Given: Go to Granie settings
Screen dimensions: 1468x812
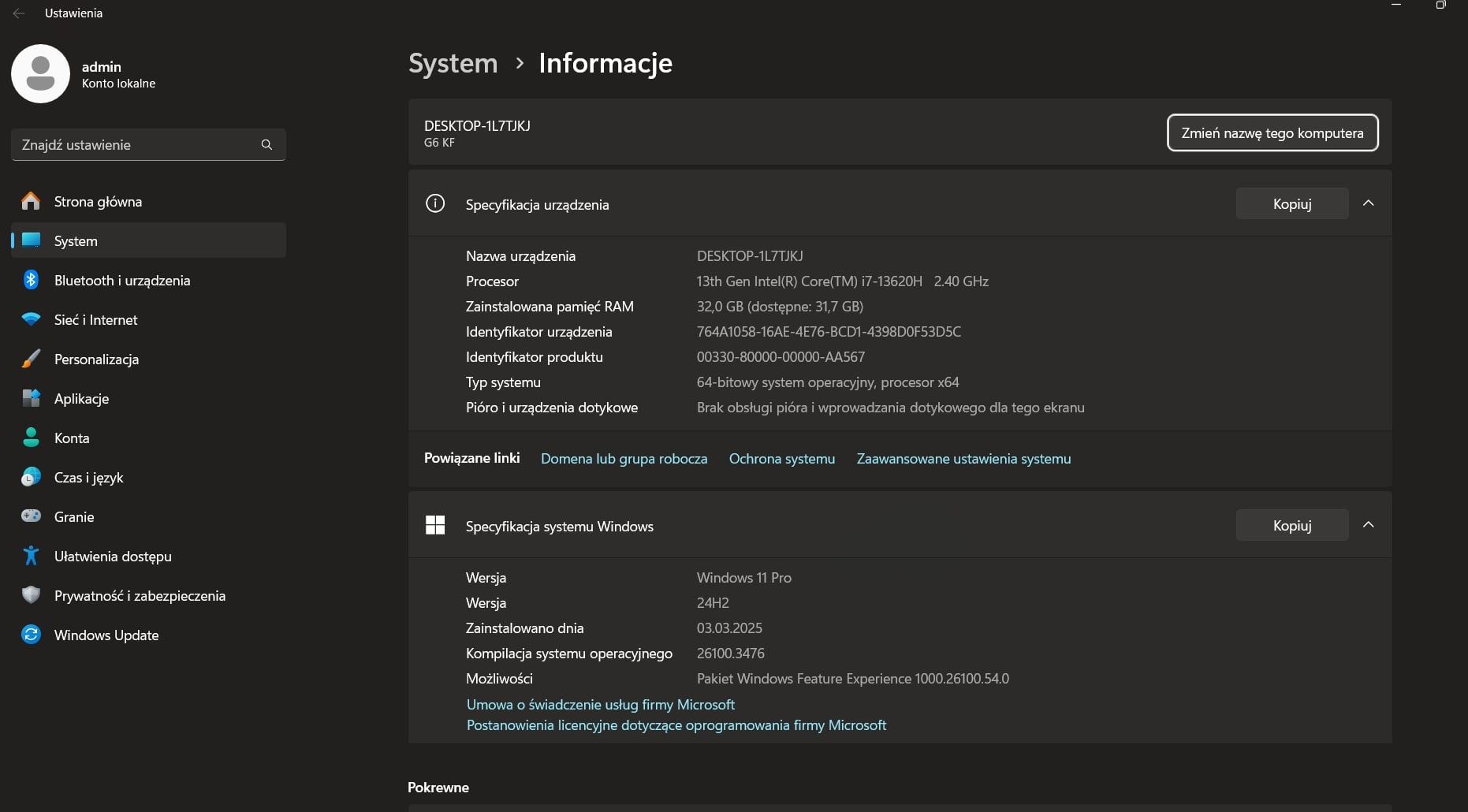Looking at the screenshot, I should pos(148,516).
